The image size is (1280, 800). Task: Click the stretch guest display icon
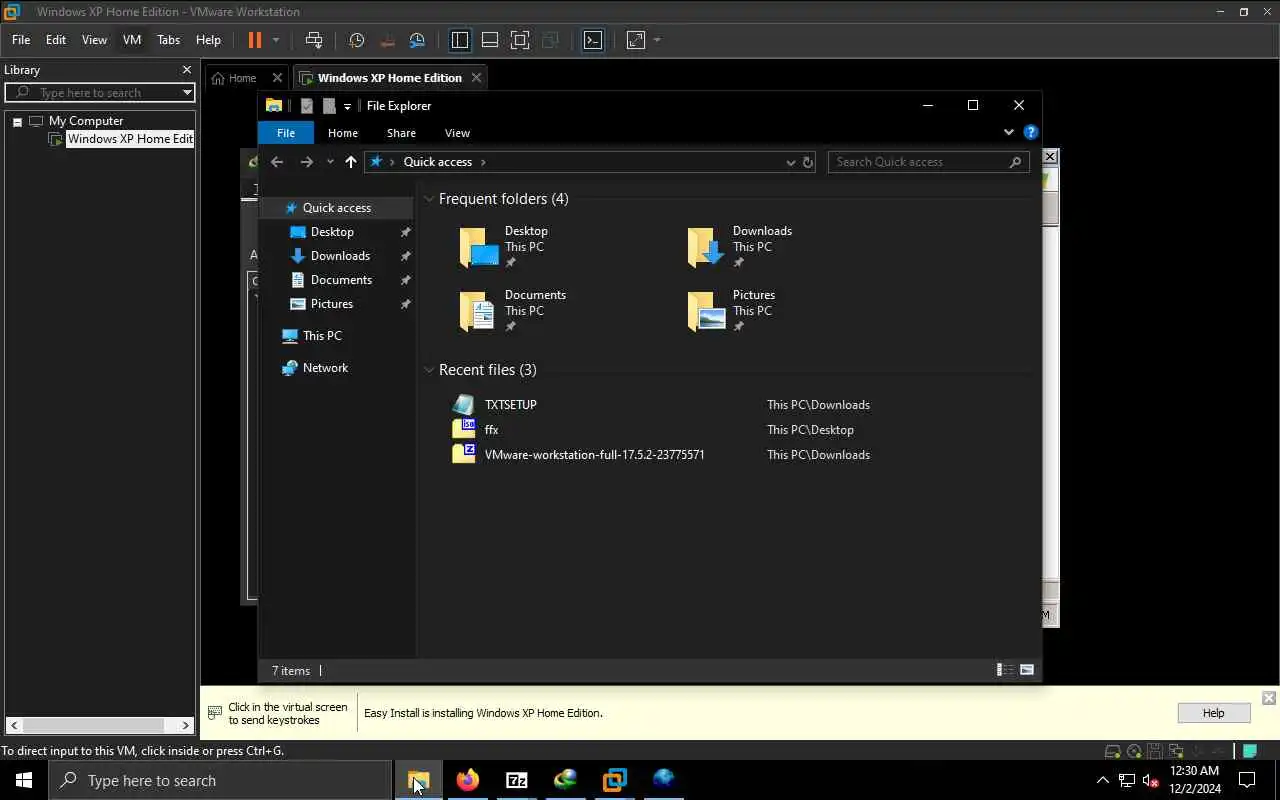[x=636, y=40]
